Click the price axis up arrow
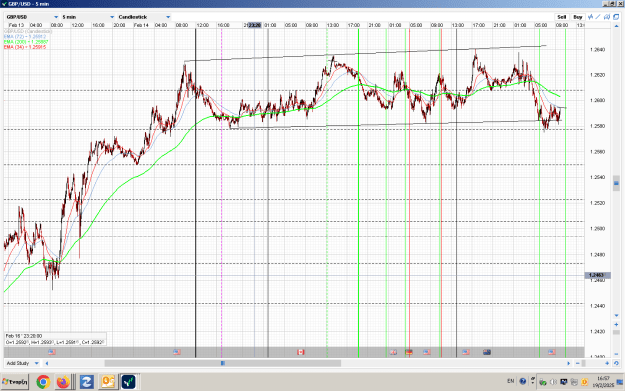 (x=617, y=26)
